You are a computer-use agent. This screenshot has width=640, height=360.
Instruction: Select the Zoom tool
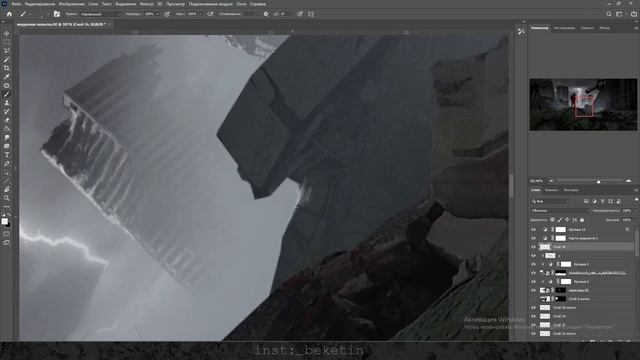click(x=7, y=198)
